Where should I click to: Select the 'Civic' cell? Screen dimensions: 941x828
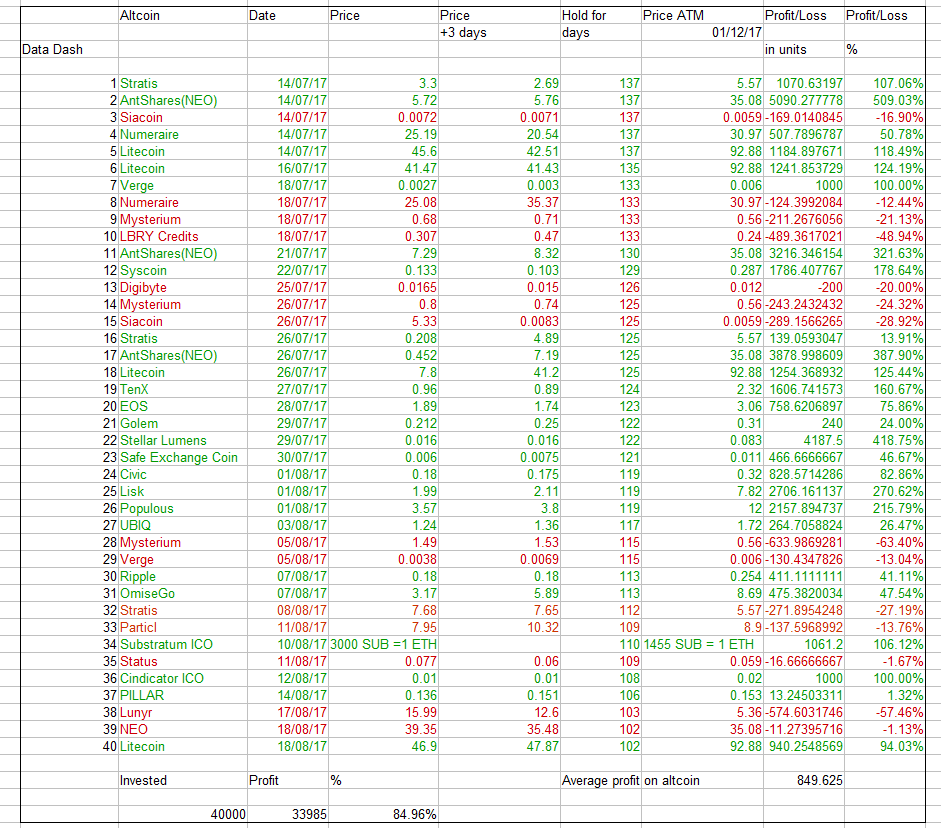point(183,474)
